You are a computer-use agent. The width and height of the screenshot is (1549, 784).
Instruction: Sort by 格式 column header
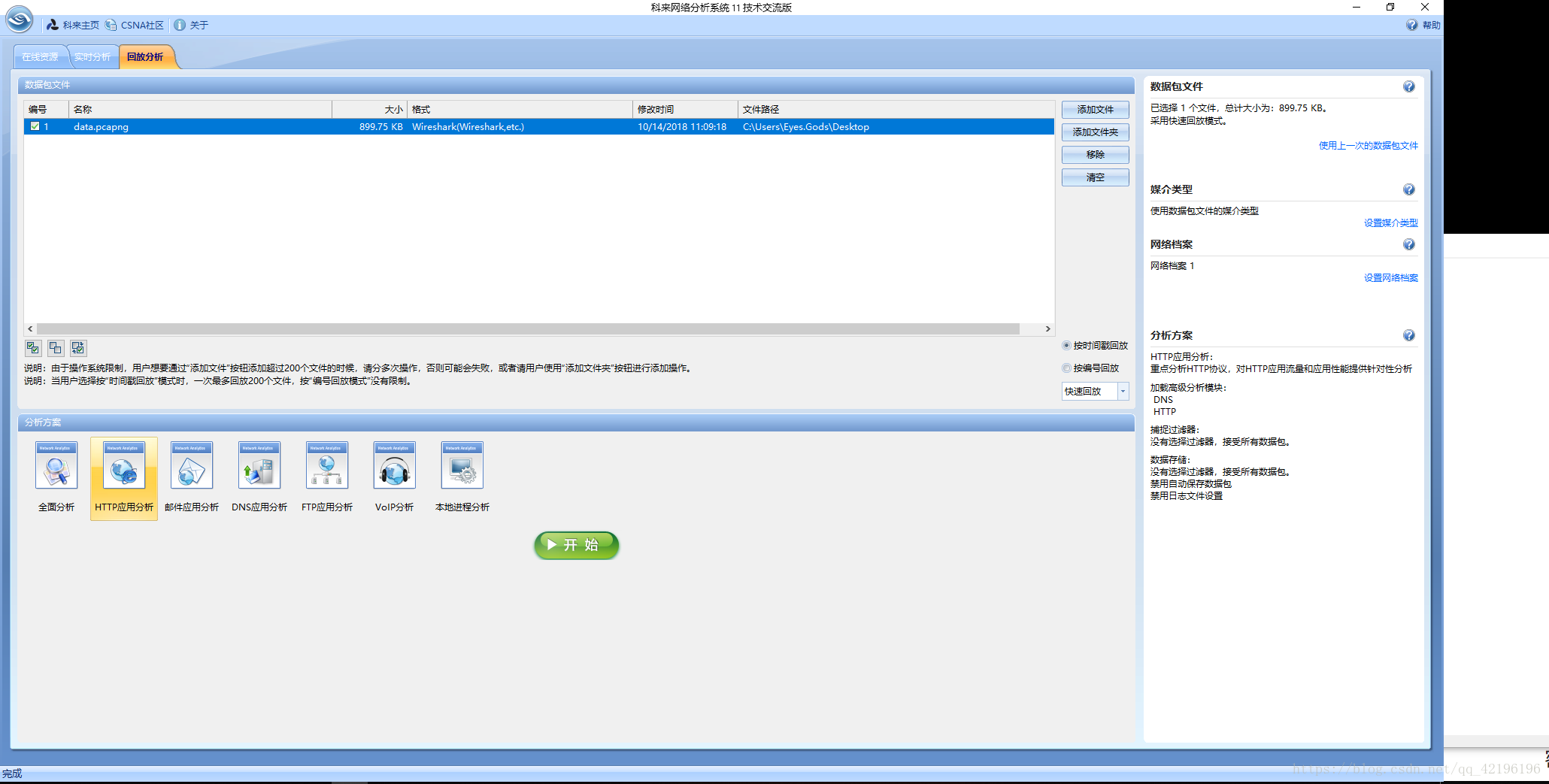[520, 109]
